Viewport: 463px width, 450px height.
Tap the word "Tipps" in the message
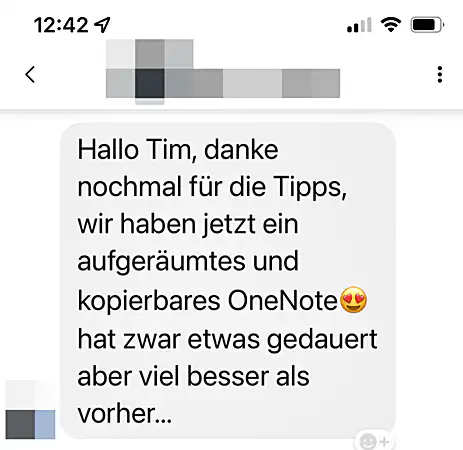(311, 187)
